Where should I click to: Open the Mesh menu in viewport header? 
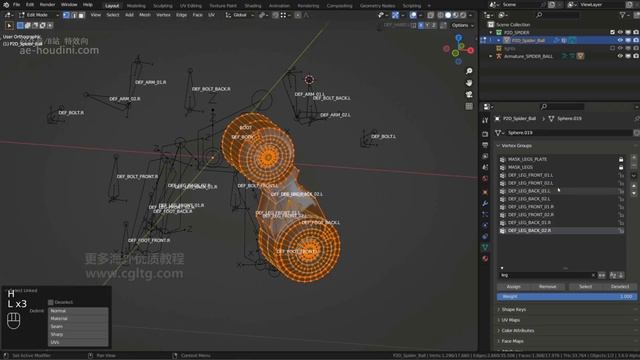click(145, 15)
